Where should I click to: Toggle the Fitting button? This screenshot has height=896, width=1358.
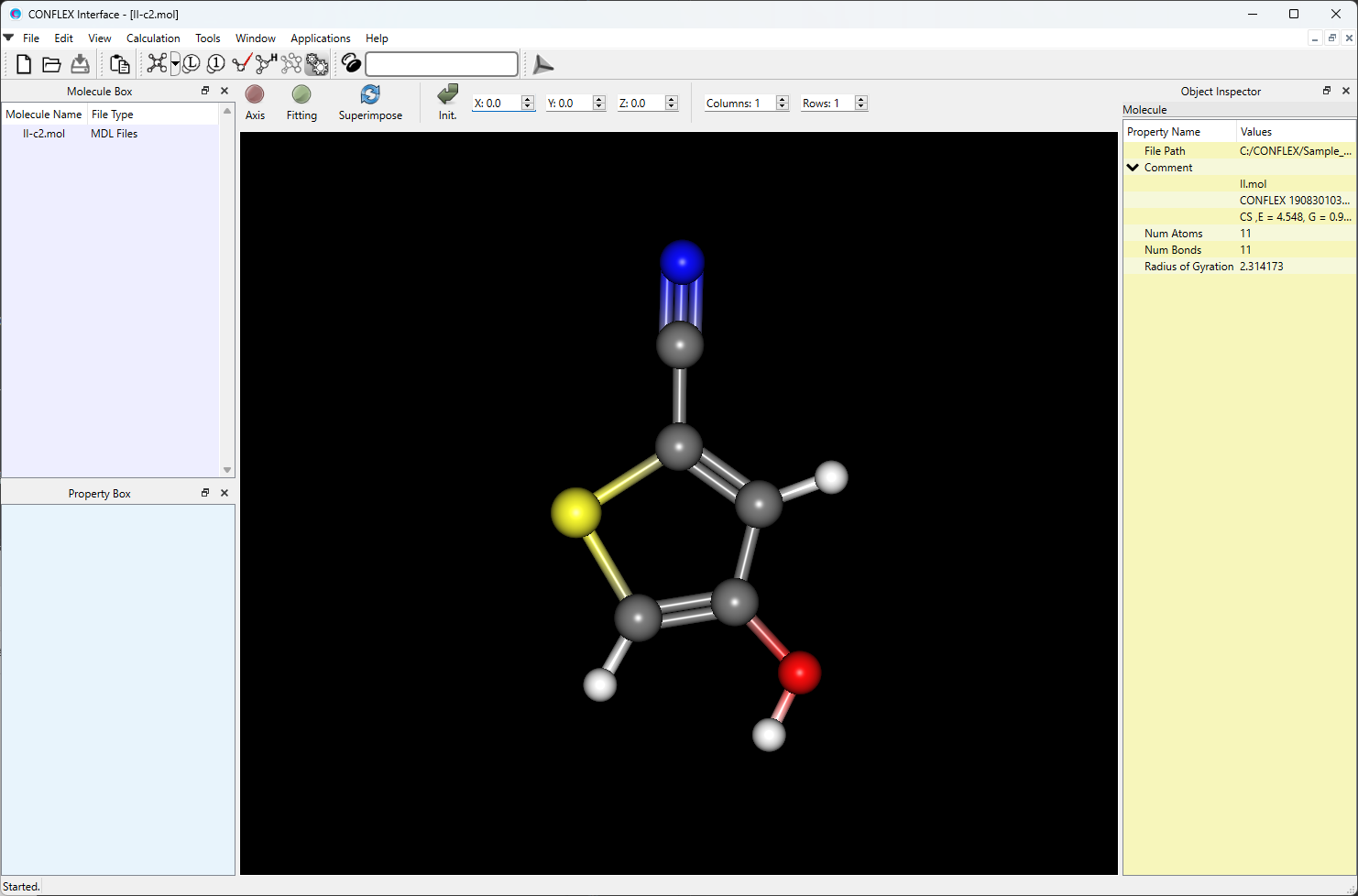point(301,95)
